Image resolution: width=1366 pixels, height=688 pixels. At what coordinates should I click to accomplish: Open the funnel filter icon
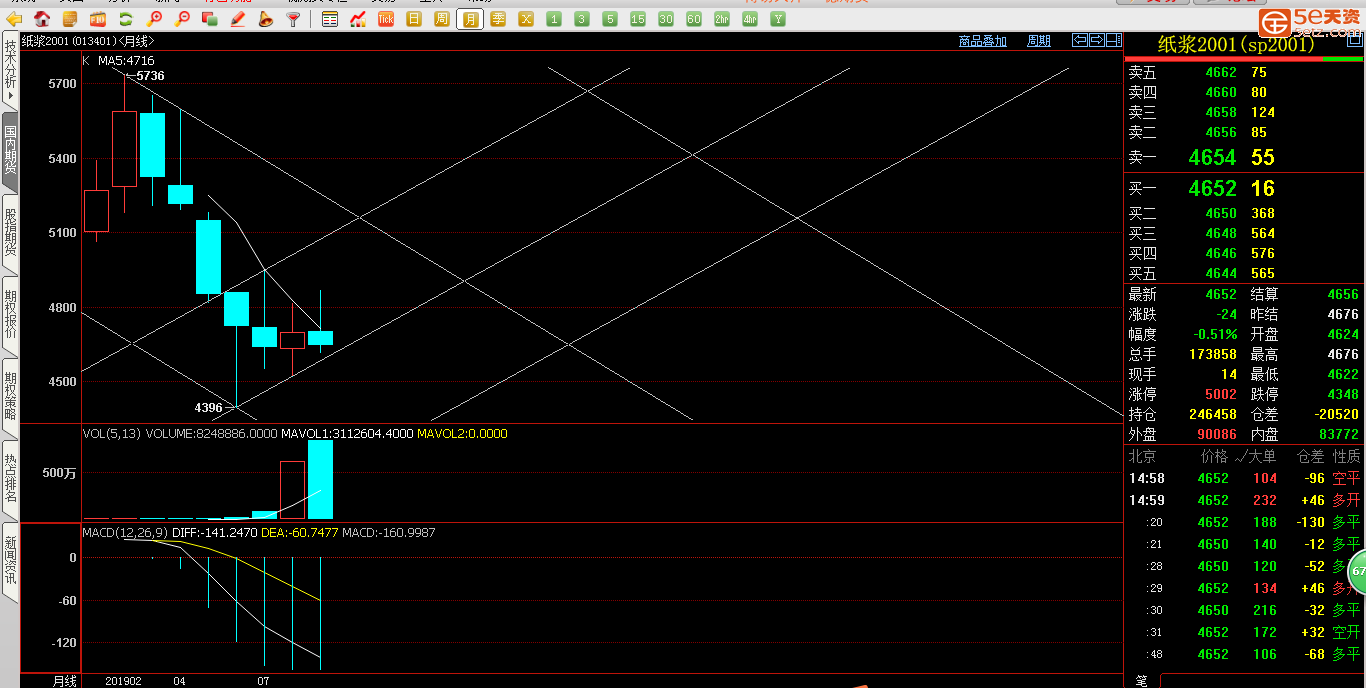click(293, 19)
